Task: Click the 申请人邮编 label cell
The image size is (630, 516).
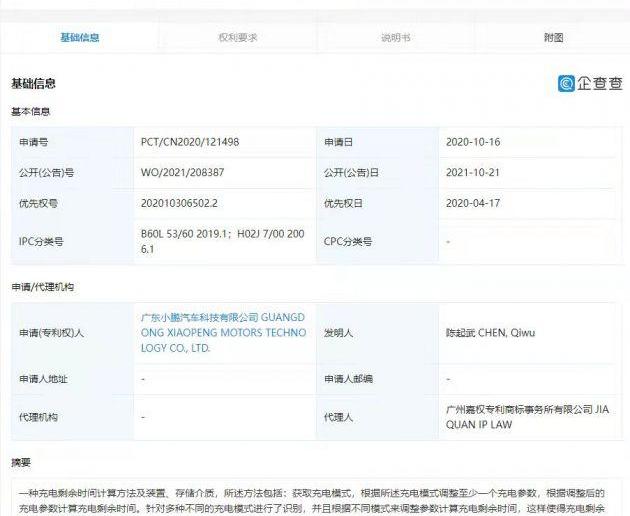Action: point(377,379)
